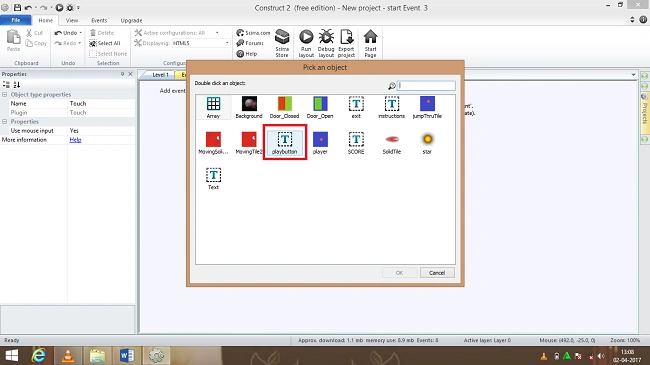
Task: Click Scirra.com in the ribbon
Action: point(253,33)
